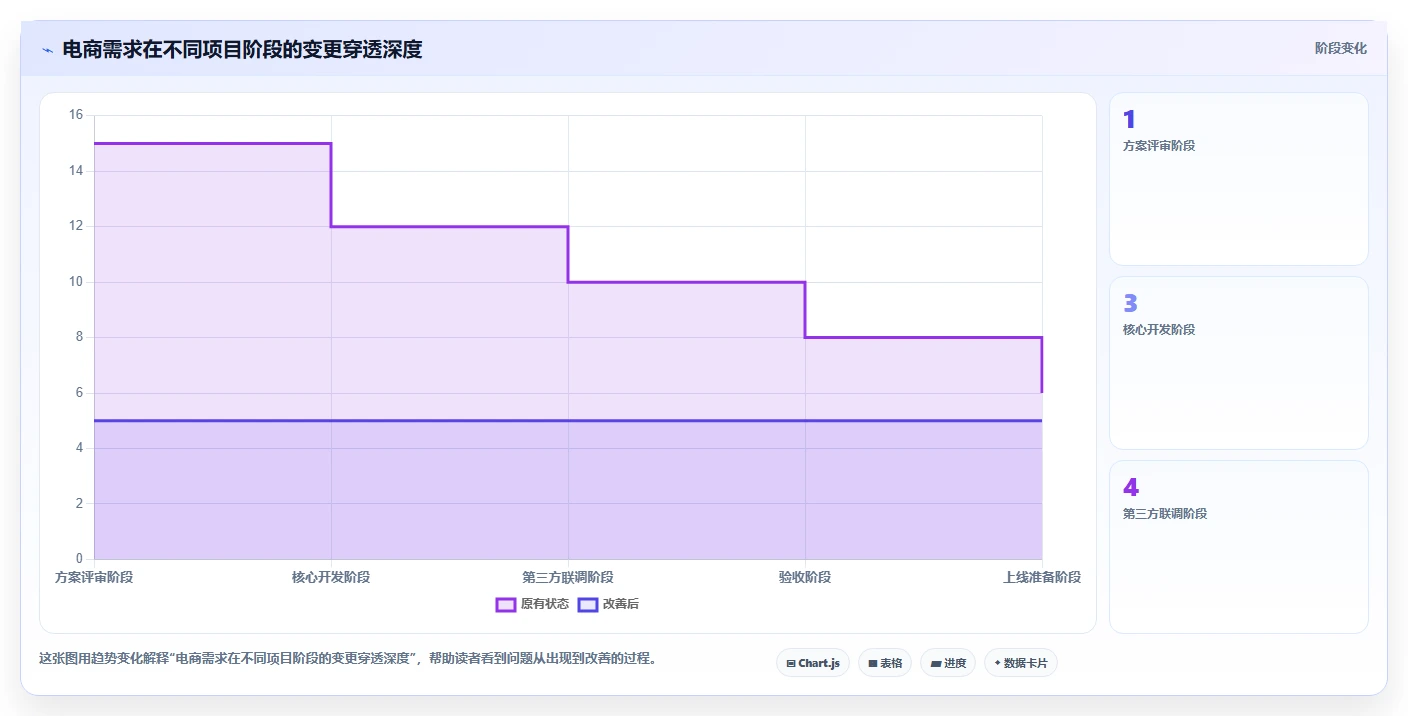Select the 数据卡片 tag
This screenshot has height=716, width=1408.
point(1021,663)
